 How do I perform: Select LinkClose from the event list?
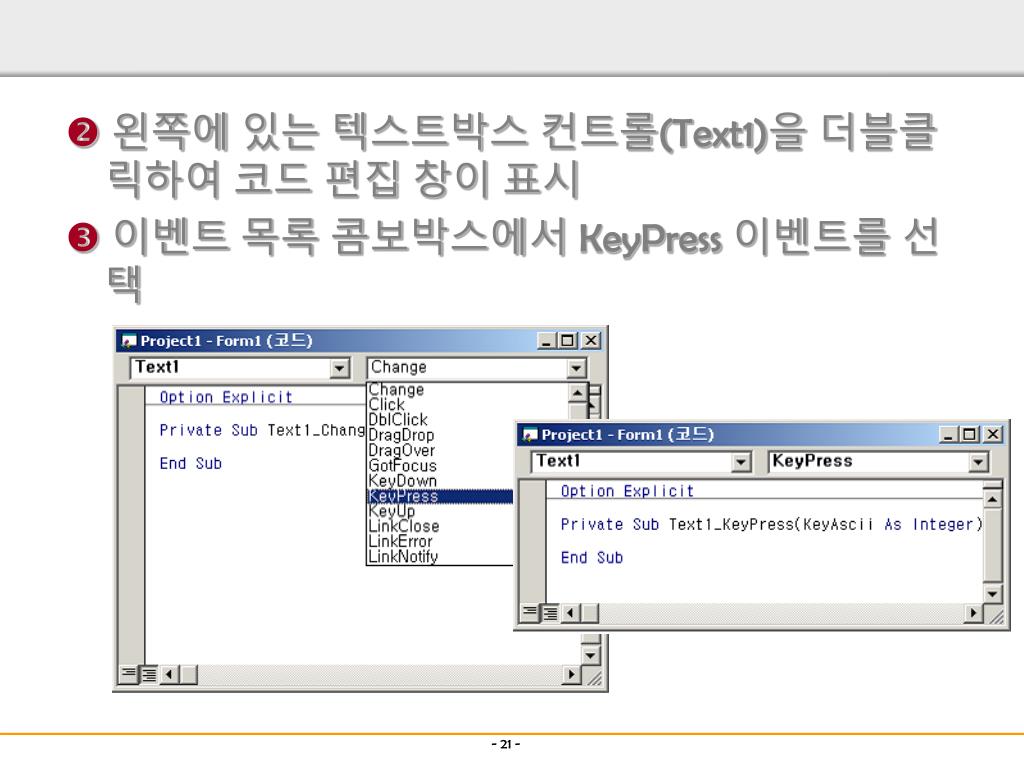(404, 526)
